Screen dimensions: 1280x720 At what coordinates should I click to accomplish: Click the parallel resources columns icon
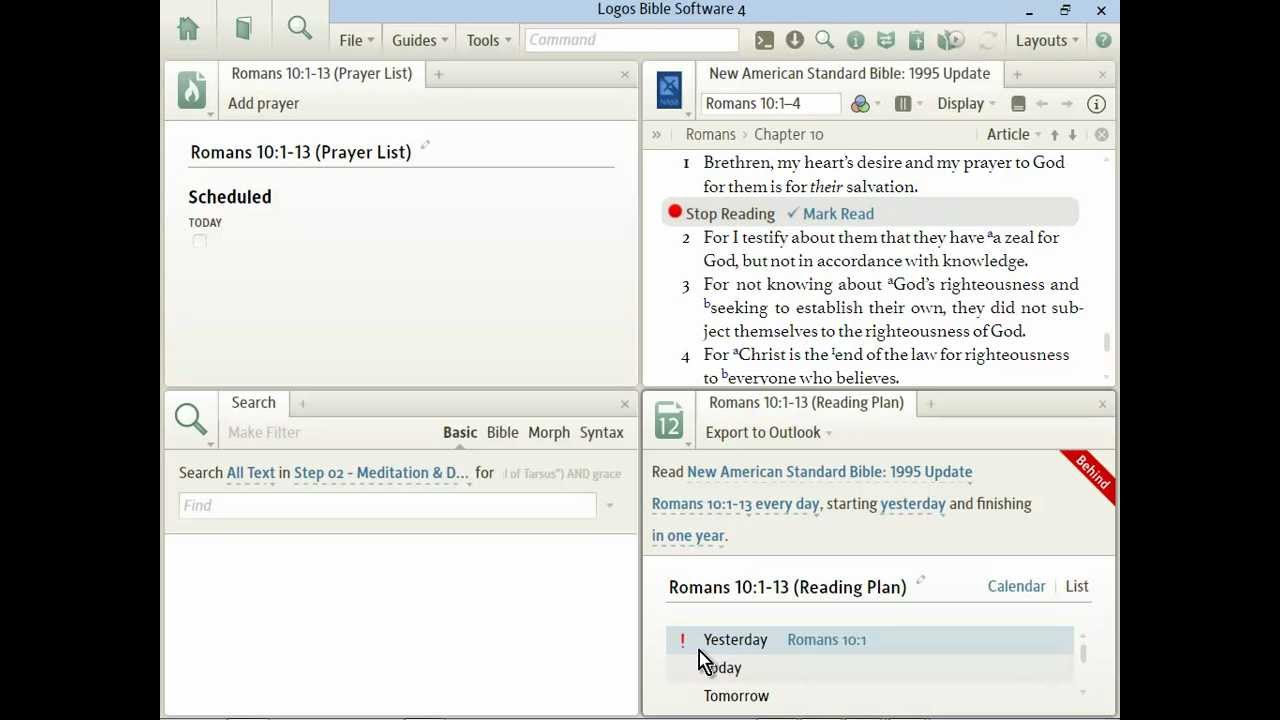903,104
